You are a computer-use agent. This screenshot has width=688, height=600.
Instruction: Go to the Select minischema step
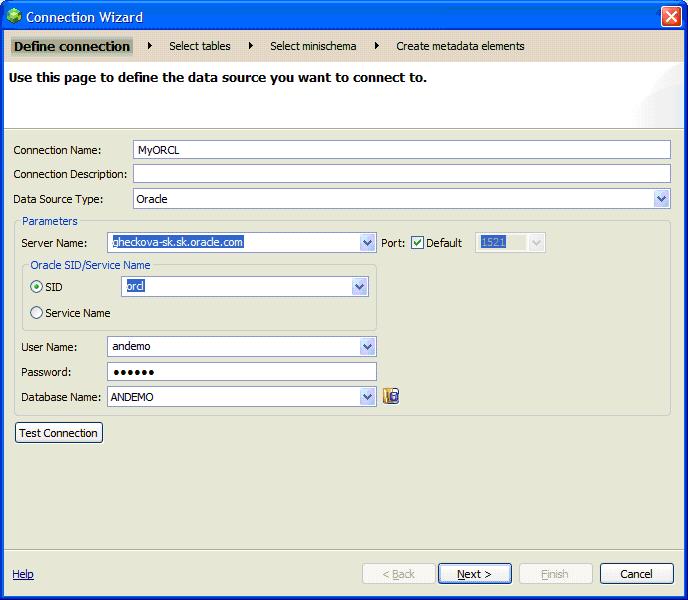pyautogui.click(x=313, y=46)
